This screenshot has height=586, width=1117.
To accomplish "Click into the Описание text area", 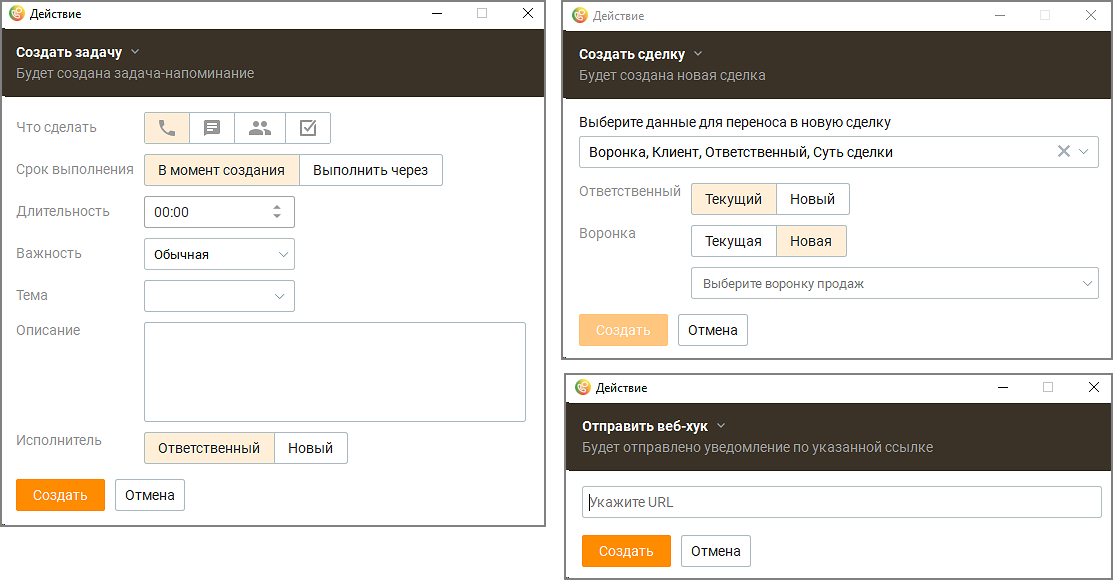I will pos(335,372).
